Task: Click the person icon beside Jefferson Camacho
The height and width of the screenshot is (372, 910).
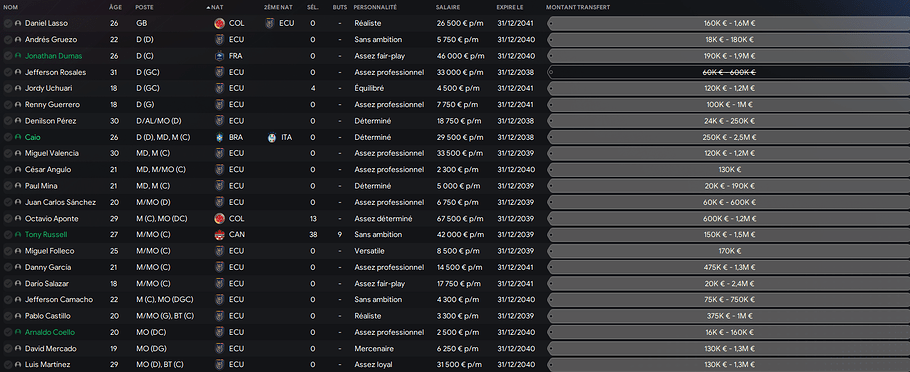Action: point(18,300)
